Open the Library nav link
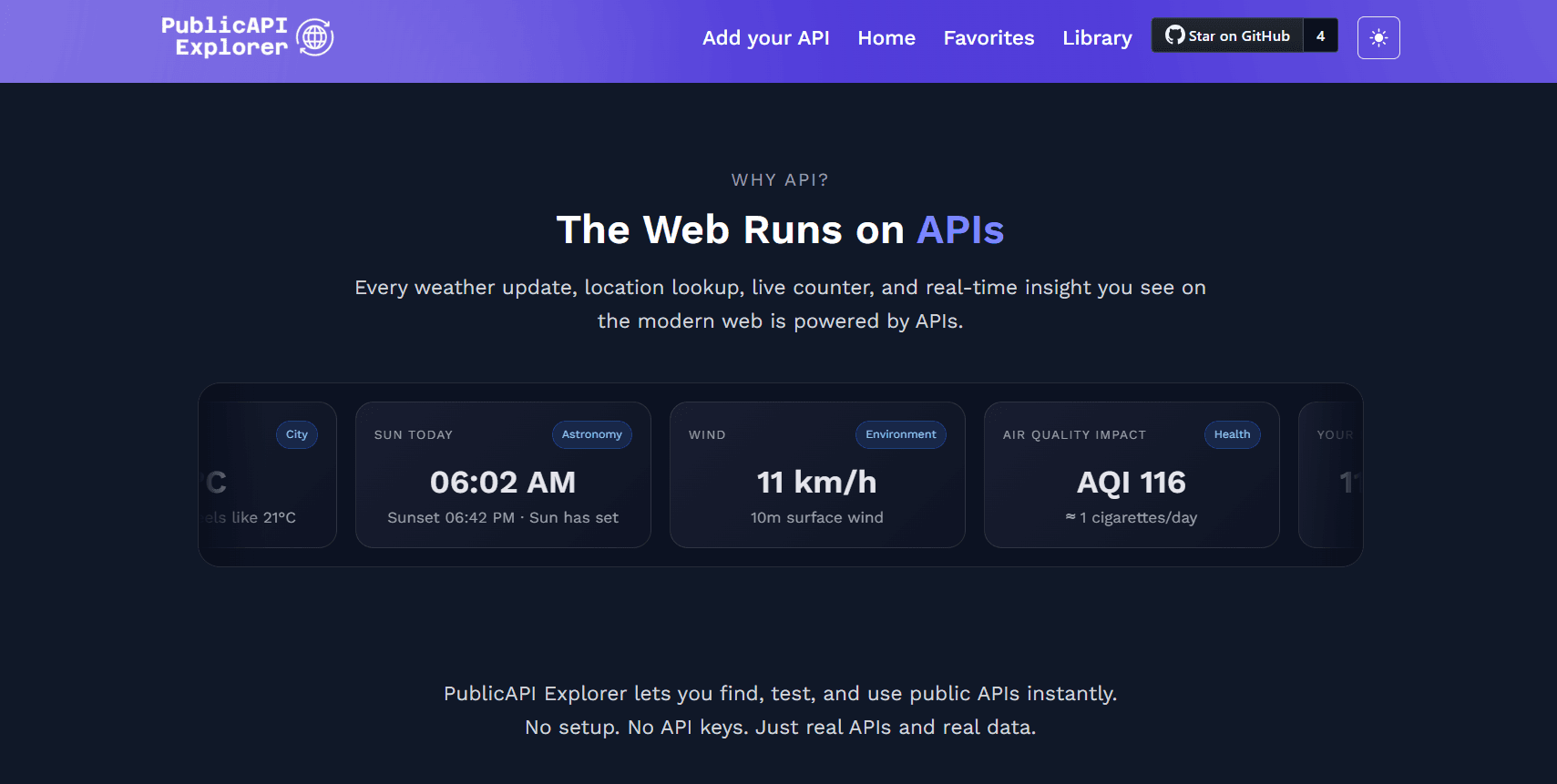Screen dimensions: 1557x784 [x=1097, y=38]
